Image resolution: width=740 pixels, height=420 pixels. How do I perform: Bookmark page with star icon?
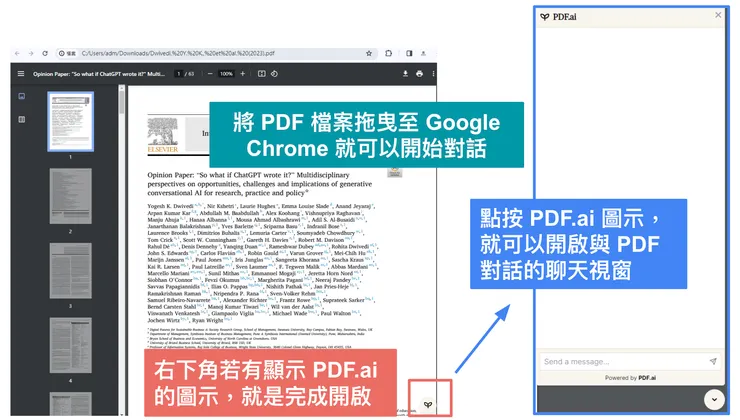pos(369,53)
